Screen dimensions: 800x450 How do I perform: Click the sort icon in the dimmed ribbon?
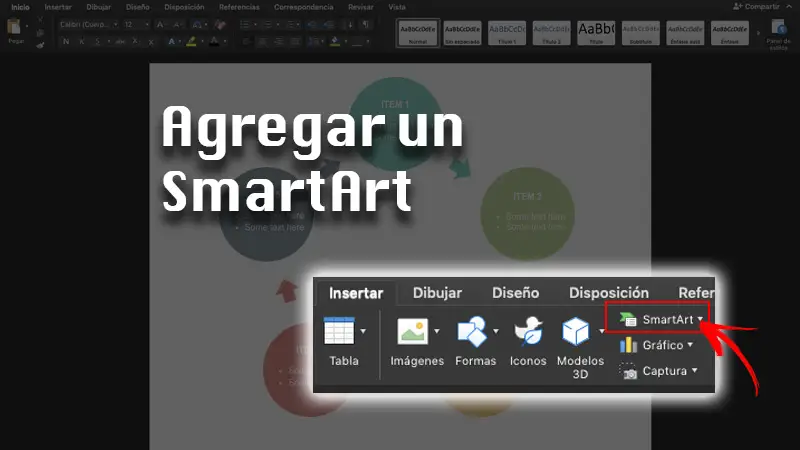350,24
